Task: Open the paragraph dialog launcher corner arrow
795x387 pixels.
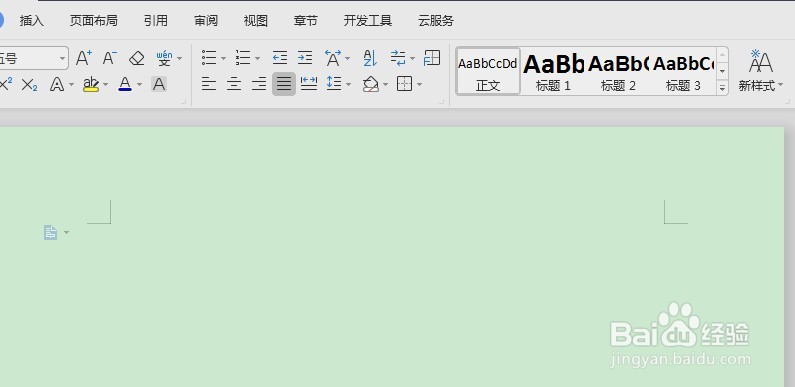Action: pyautogui.click(x=441, y=102)
